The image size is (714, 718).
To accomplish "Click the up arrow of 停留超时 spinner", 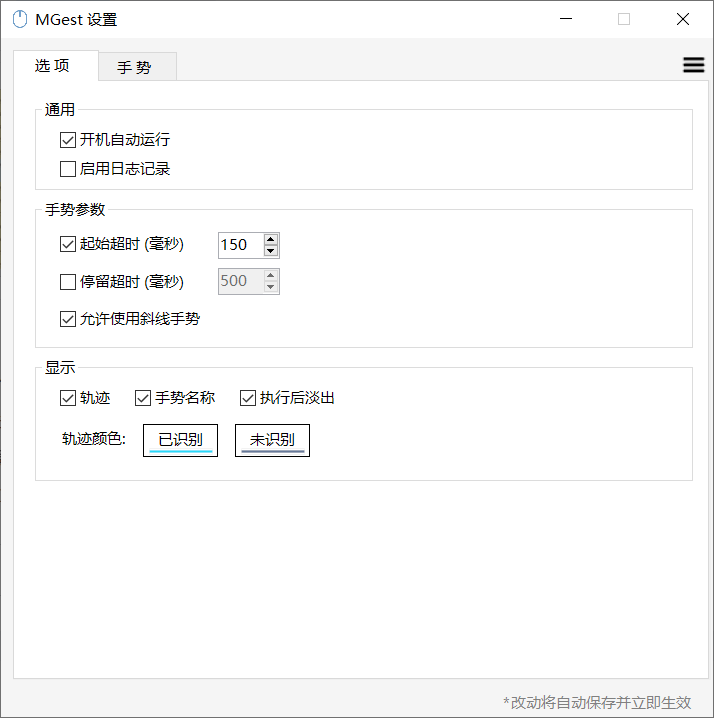I will [271, 275].
